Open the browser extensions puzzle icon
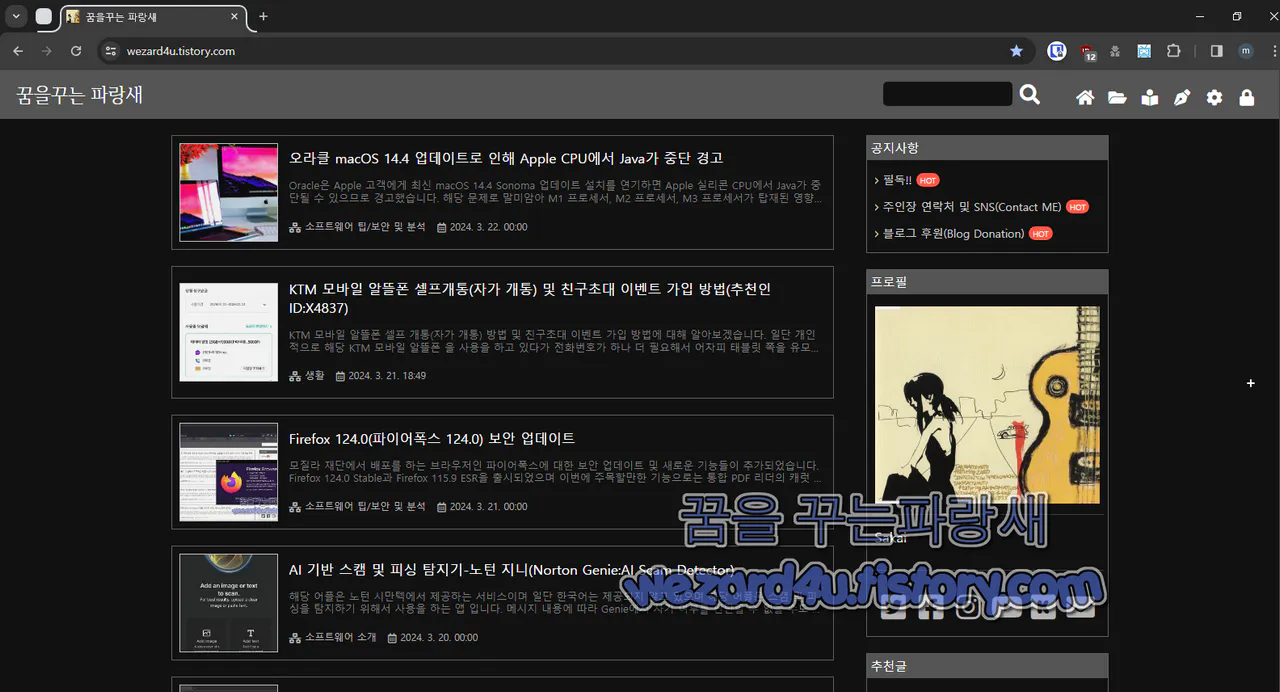Screen dimensions: 1280x692 tap(1173, 50)
